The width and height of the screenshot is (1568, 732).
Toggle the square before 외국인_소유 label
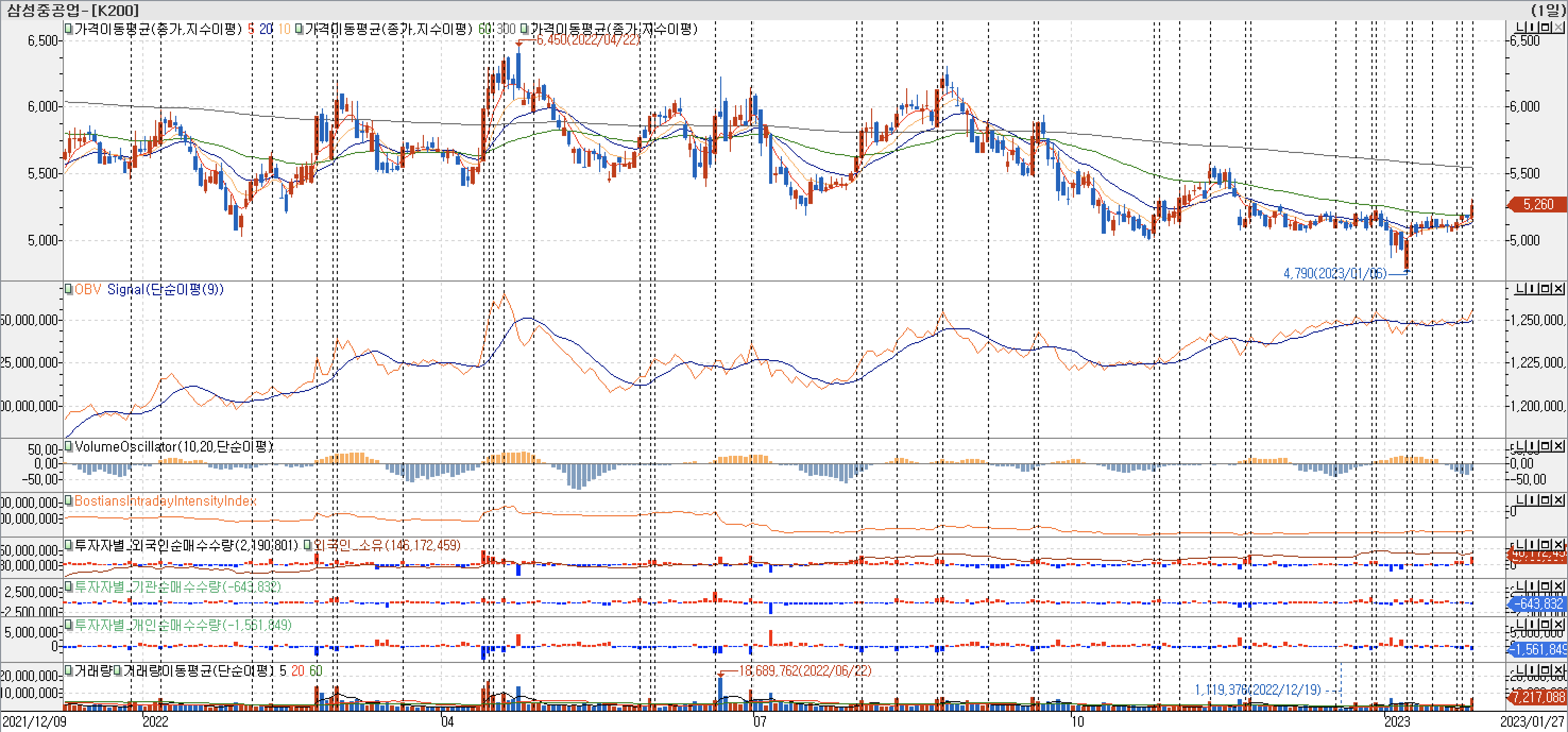pos(308,545)
